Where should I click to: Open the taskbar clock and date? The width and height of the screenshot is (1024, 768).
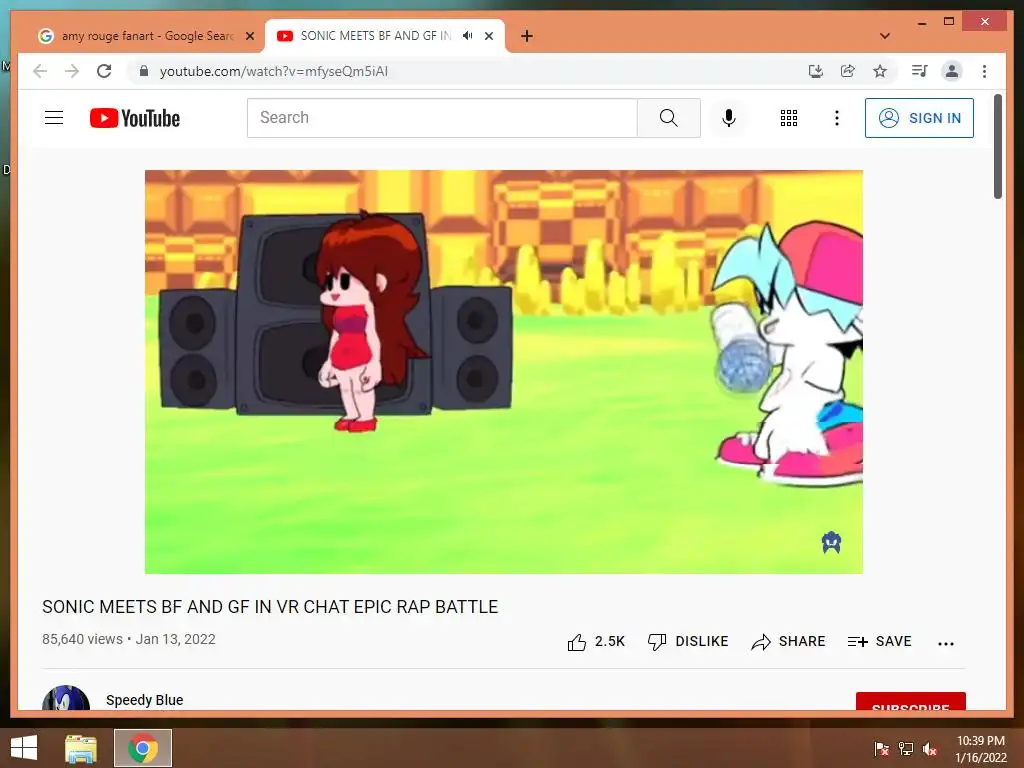(x=980, y=749)
